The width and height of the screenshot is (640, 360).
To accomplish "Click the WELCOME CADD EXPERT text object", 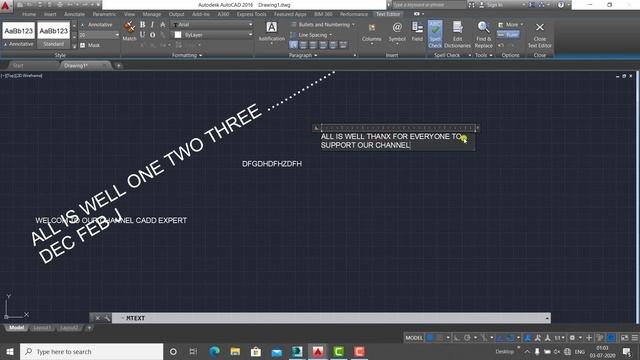I will point(111,220).
